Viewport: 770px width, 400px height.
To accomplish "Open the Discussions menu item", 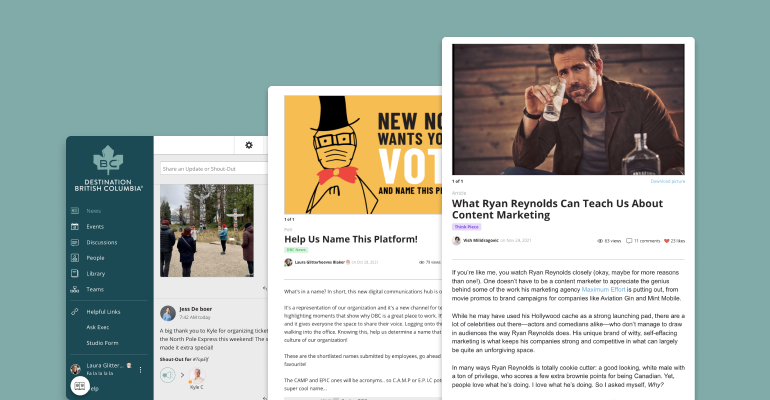I will [x=102, y=242].
